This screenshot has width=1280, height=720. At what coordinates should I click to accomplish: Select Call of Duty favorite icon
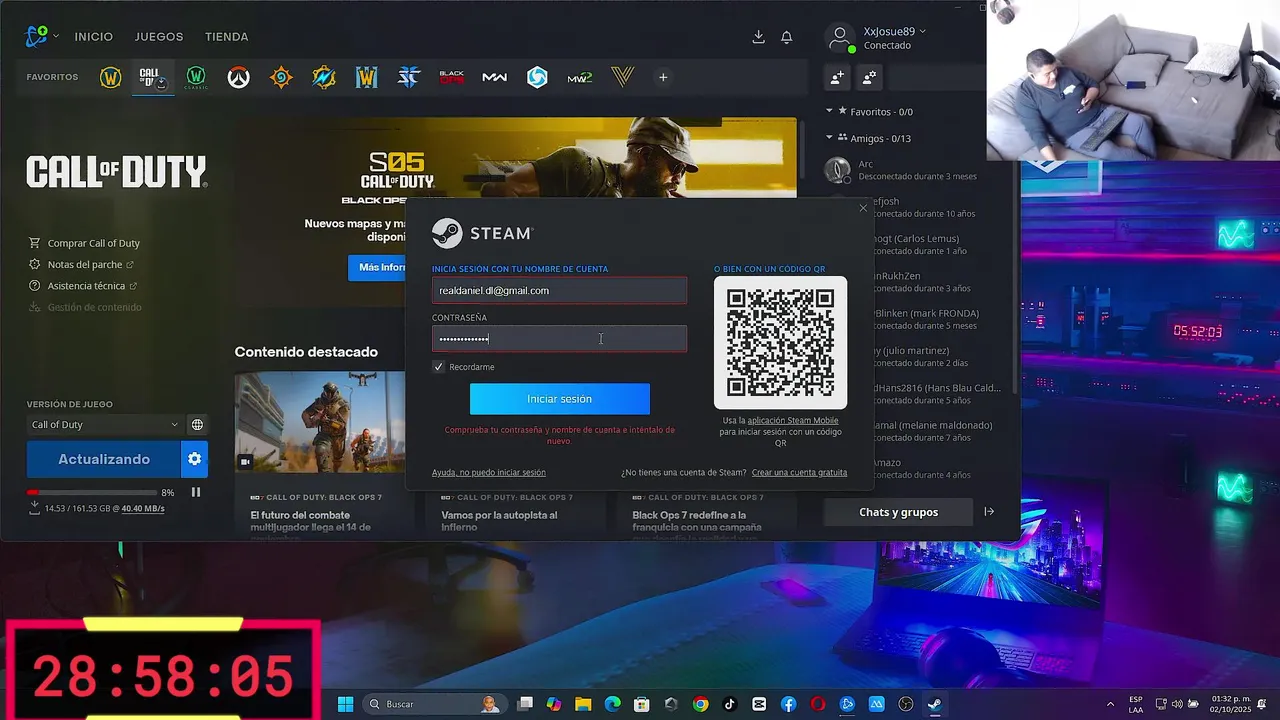click(x=153, y=77)
